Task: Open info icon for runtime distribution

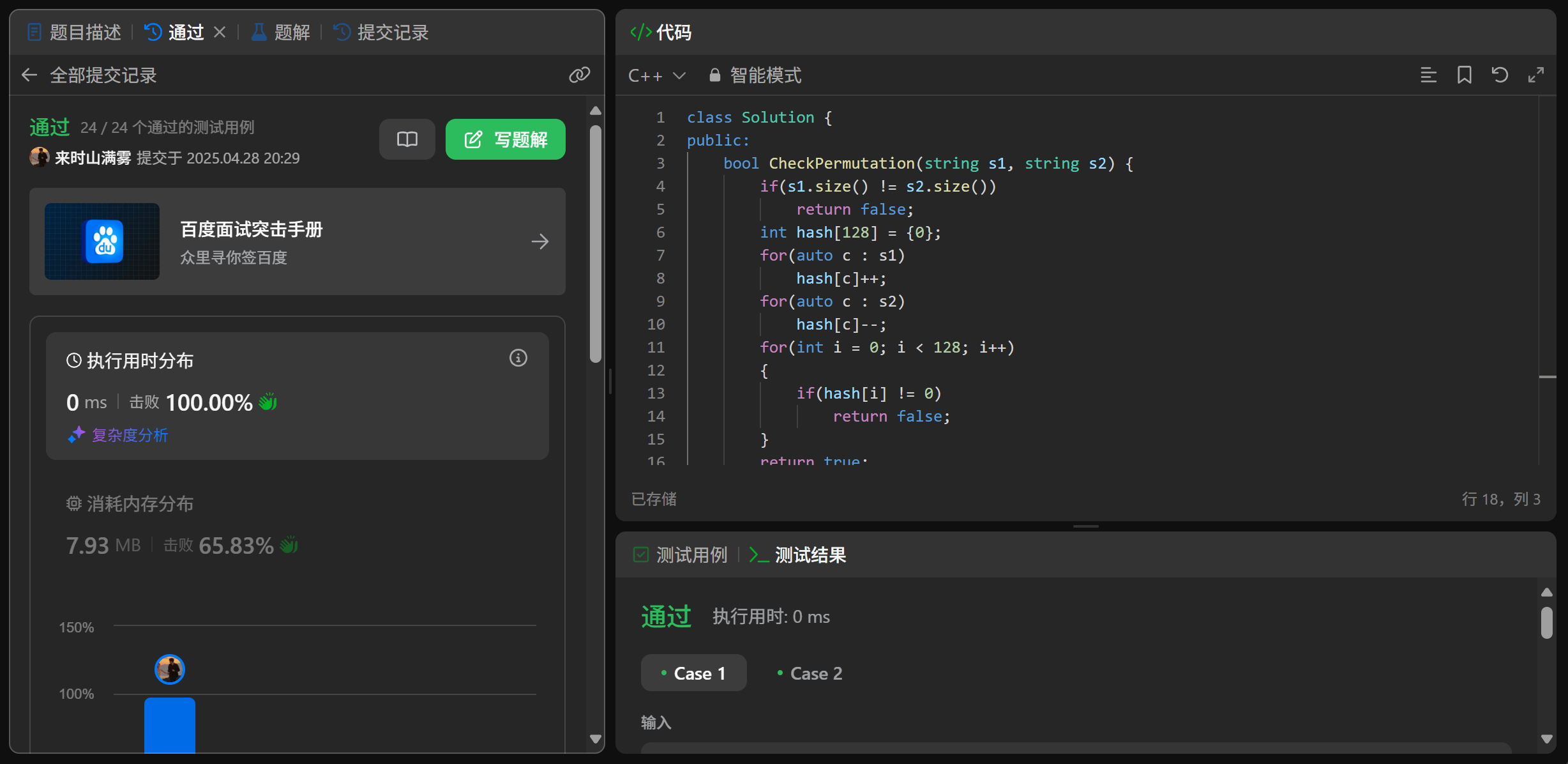Action: tap(518, 358)
